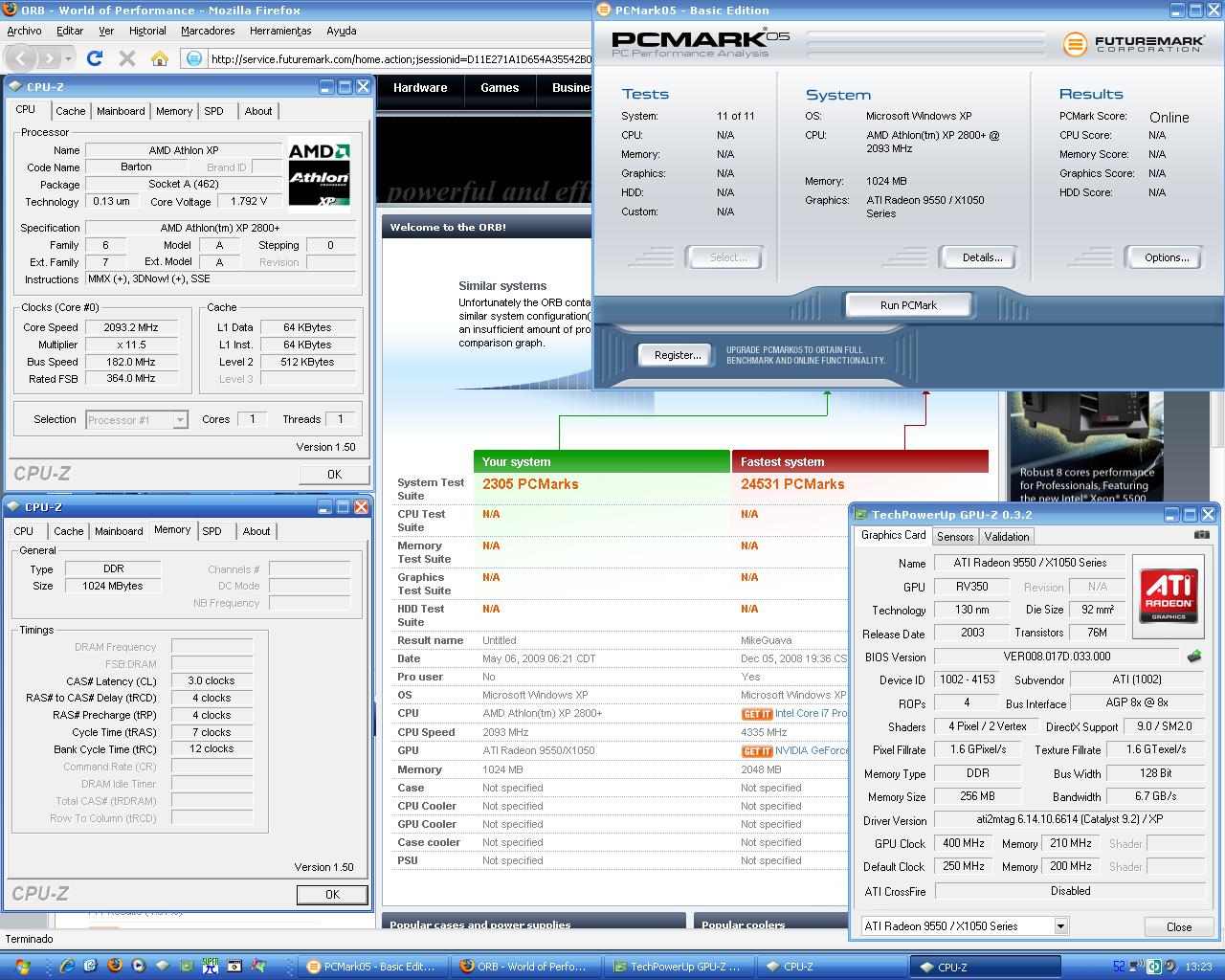Screen dimensions: 1225x980
Task: Click PCMark05 title bar icon
Action: (x=605, y=11)
